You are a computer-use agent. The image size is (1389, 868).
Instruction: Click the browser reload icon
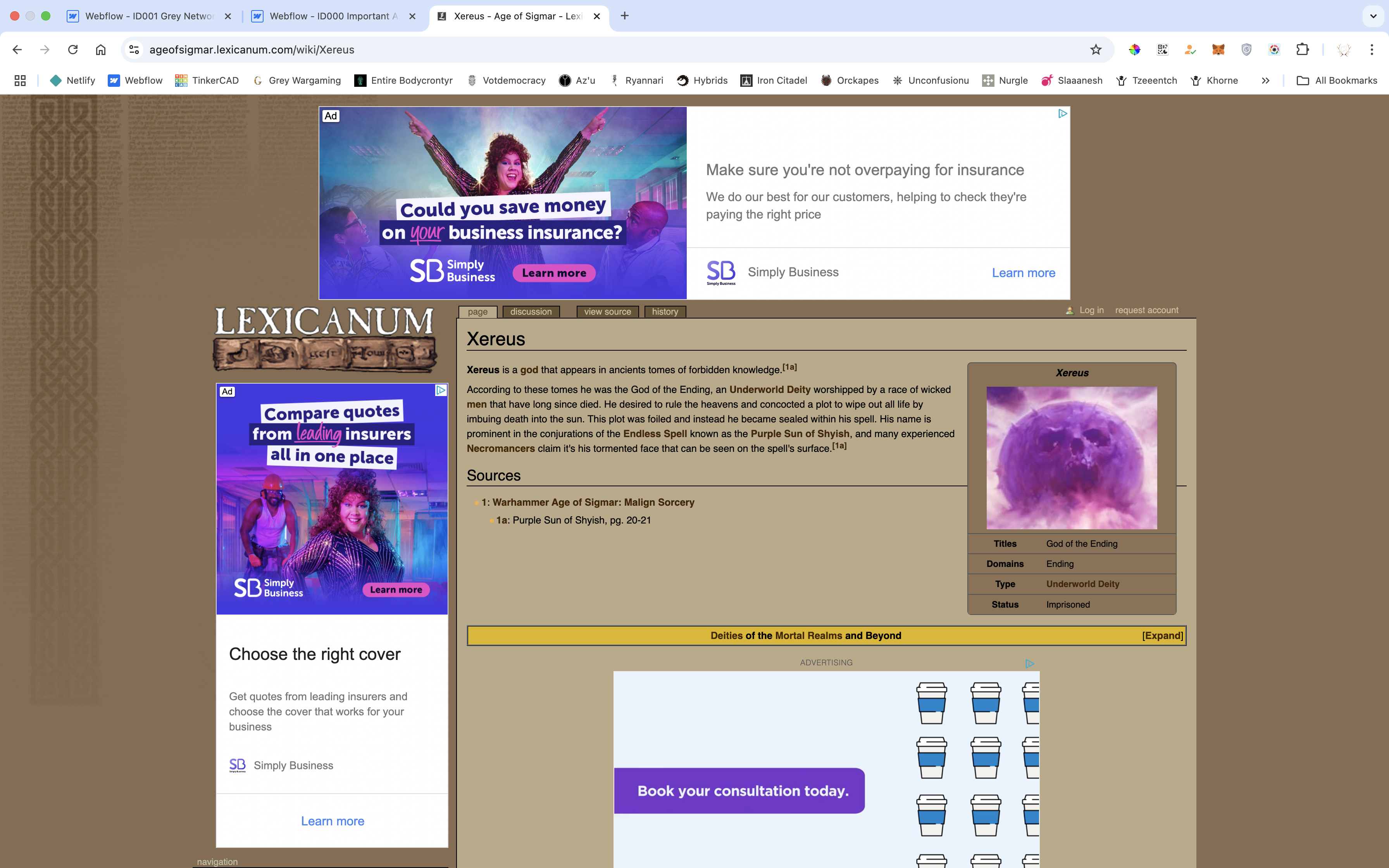click(73, 50)
